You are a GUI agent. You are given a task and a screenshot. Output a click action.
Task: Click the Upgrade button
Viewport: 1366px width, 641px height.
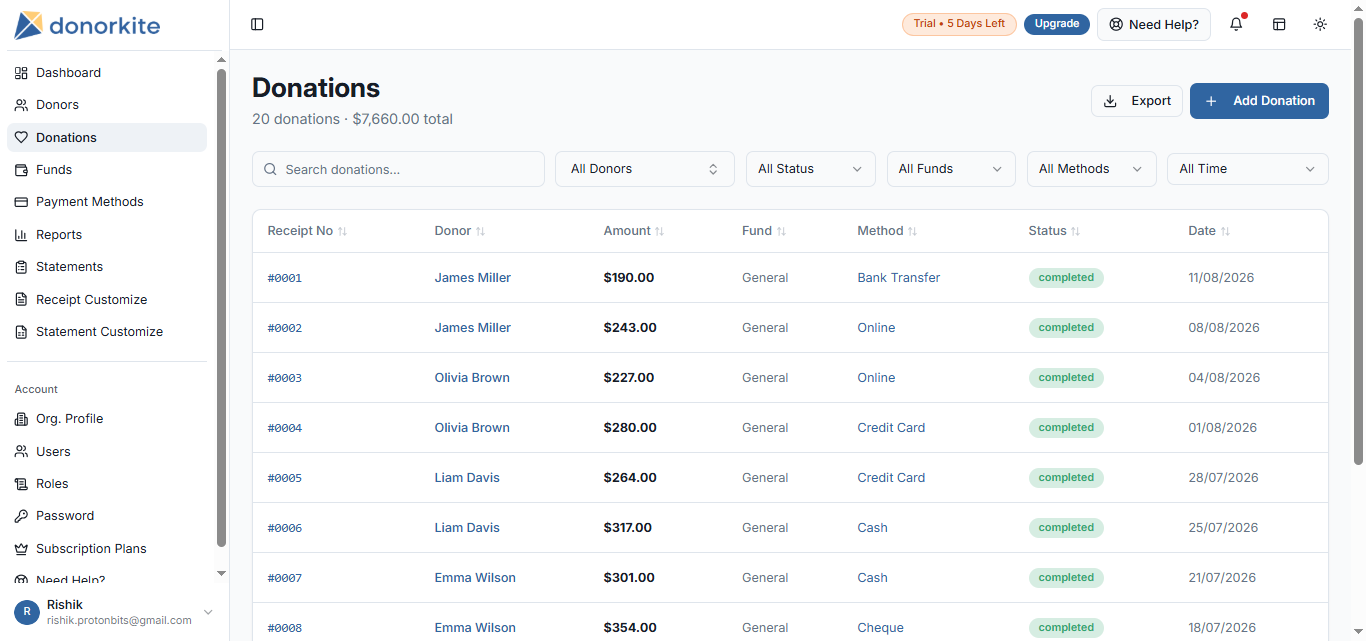coord(1057,24)
